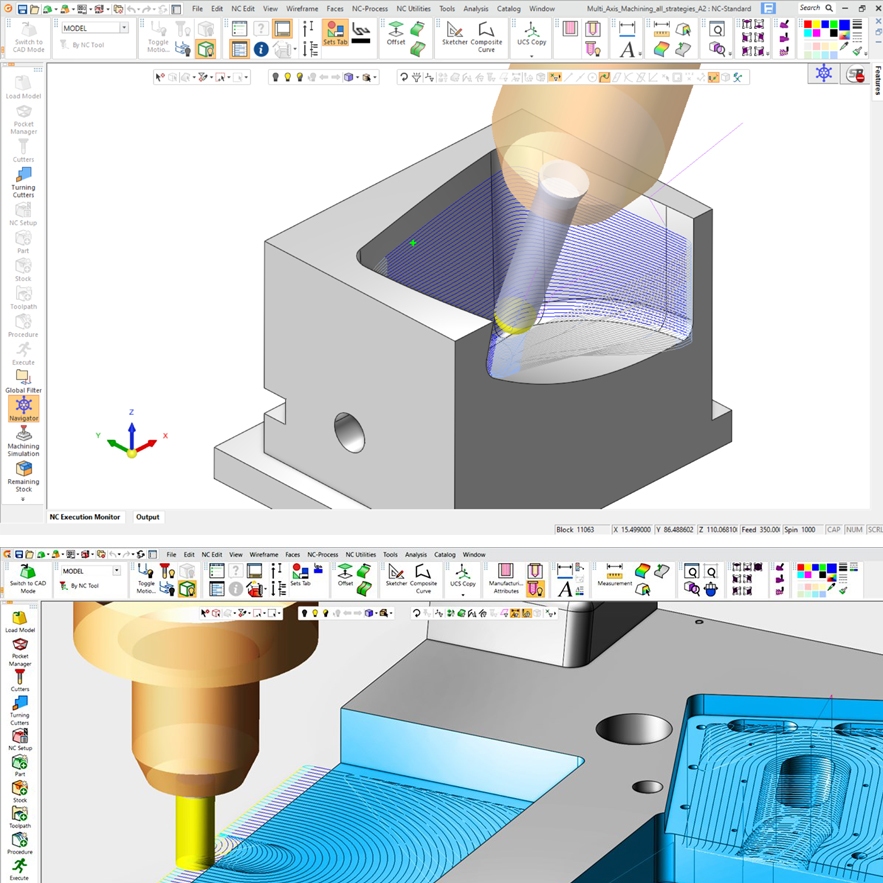The width and height of the screenshot is (883, 883).
Task: Open Toolpath in the lower window sidebar
Action: coord(20,817)
